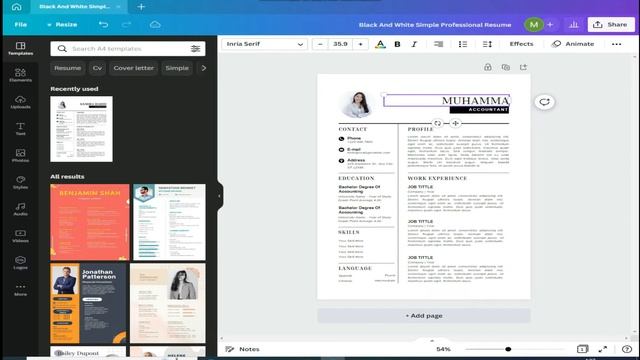Open the Uploads side tab

tap(20, 102)
